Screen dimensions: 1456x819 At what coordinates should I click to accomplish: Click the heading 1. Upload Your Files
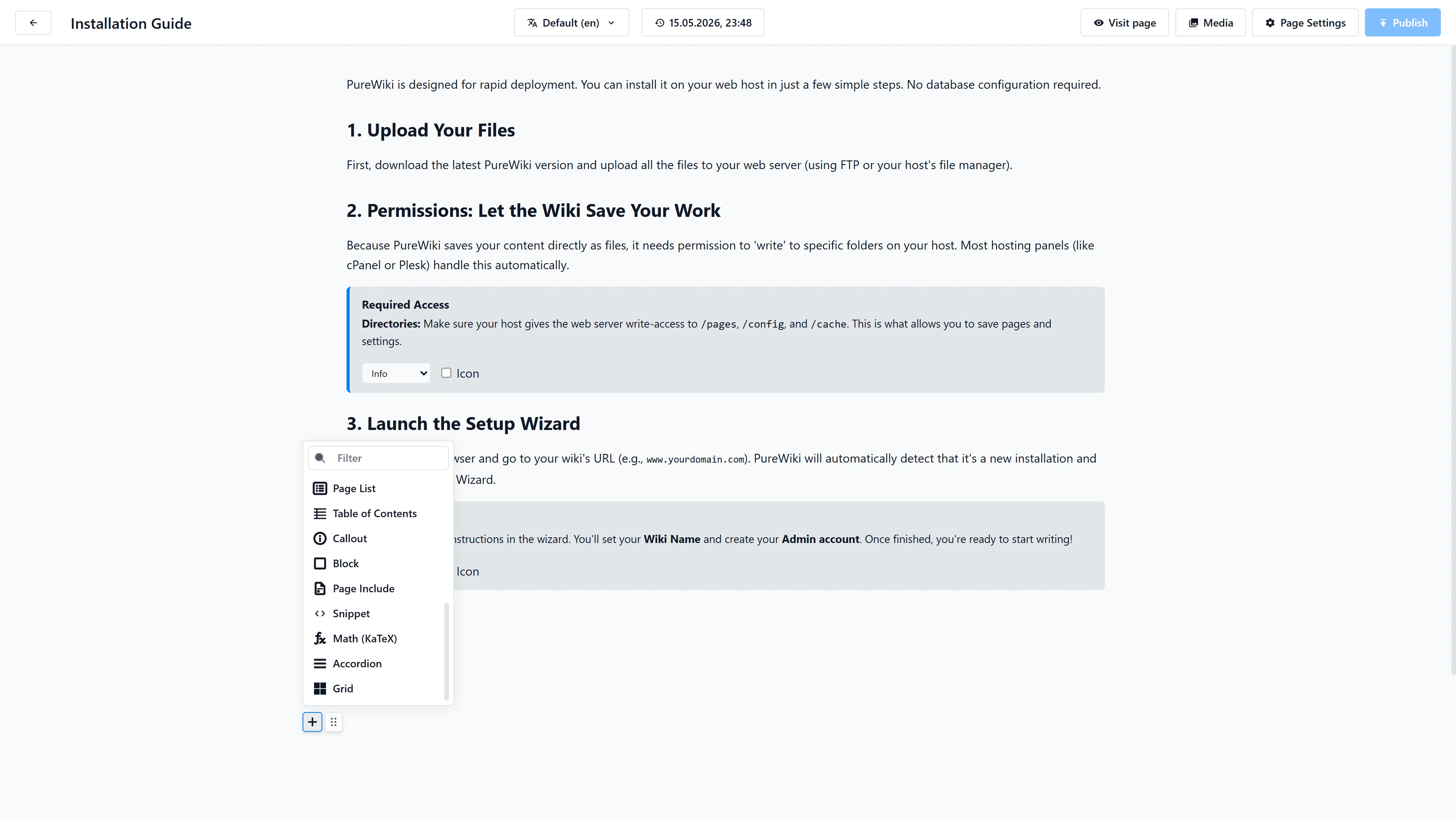coord(431,130)
